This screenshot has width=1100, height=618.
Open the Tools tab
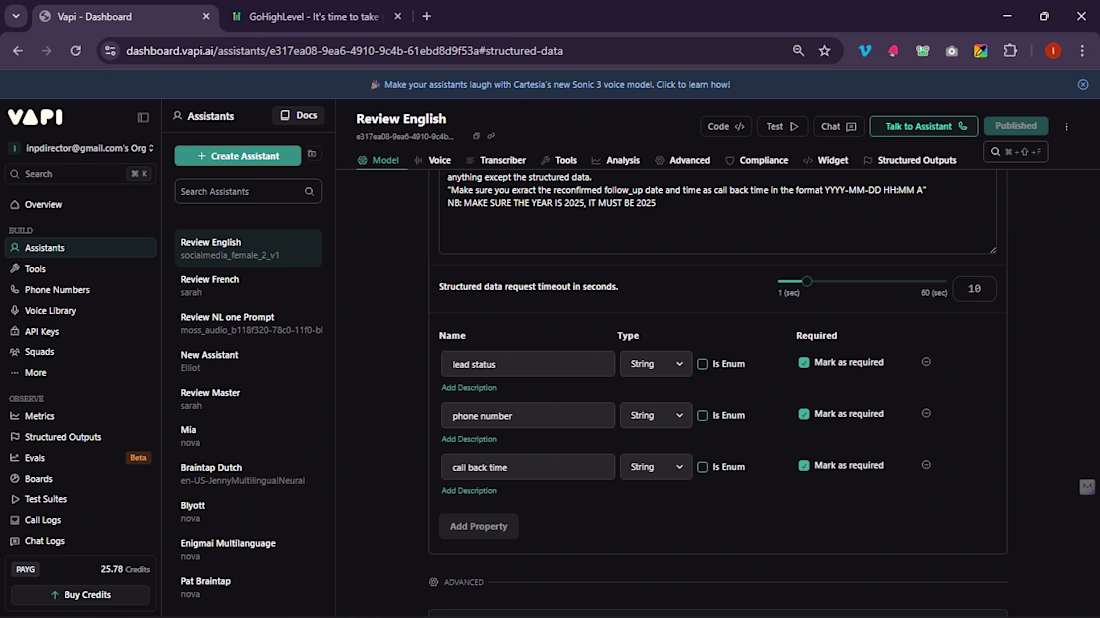pos(558,160)
